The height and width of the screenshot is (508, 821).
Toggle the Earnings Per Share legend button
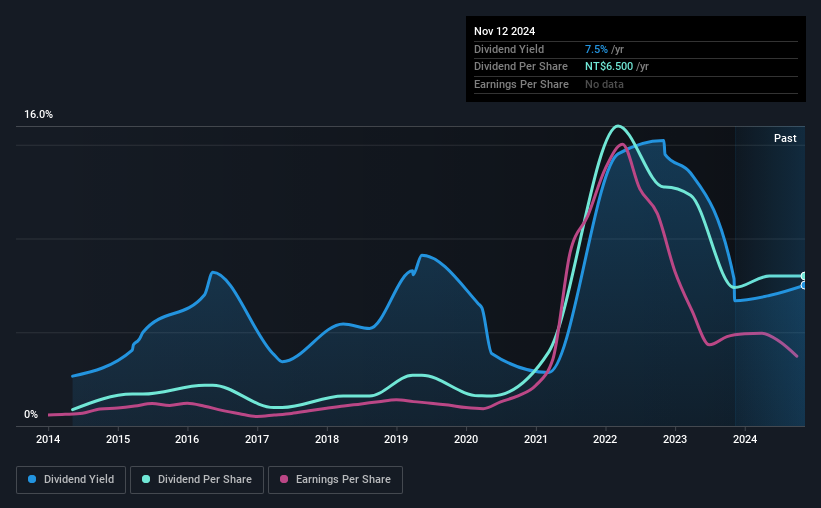point(336,480)
